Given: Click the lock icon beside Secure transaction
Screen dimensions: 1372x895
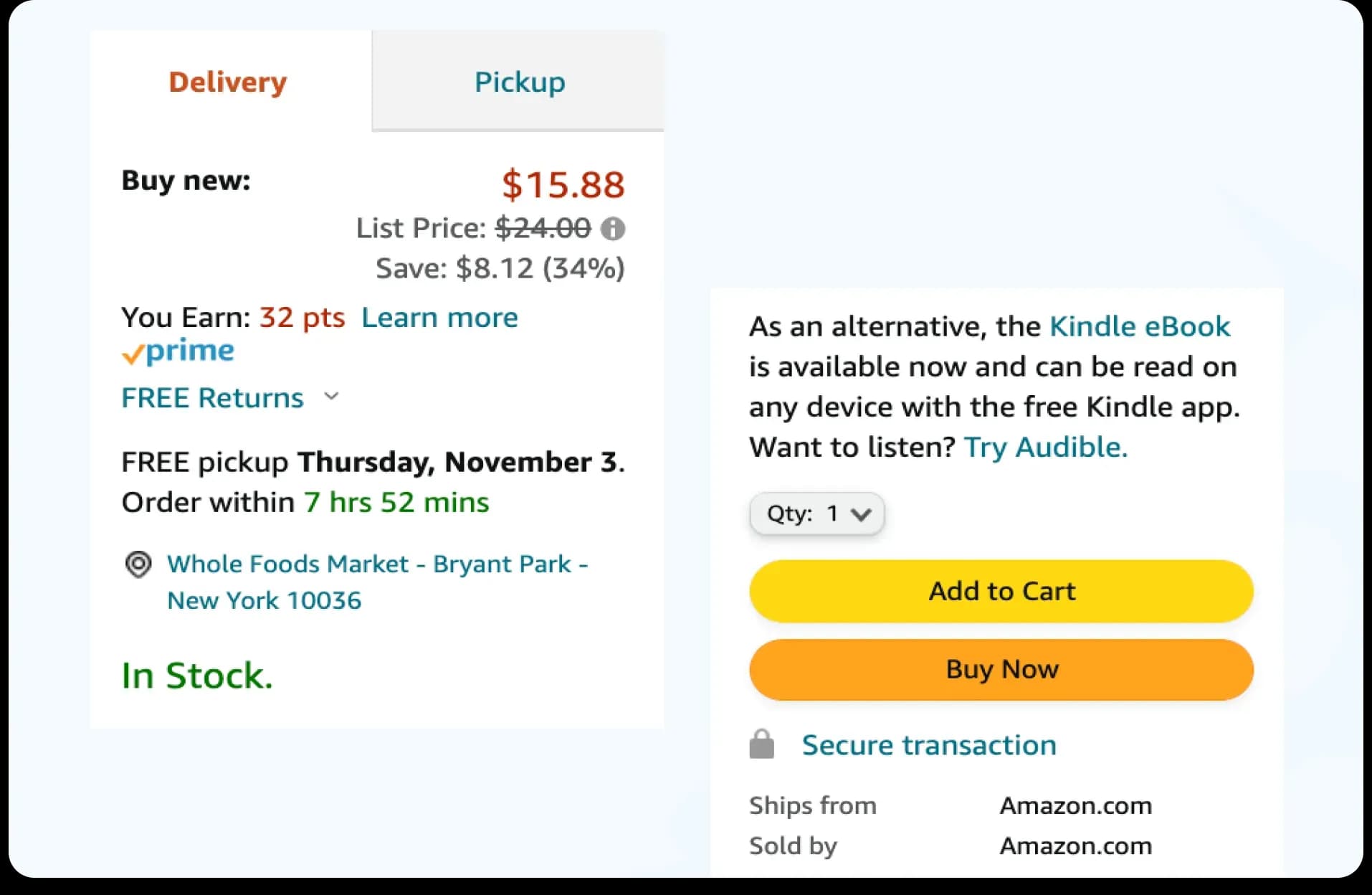Looking at the screenshot, I should tap(761, 744).
